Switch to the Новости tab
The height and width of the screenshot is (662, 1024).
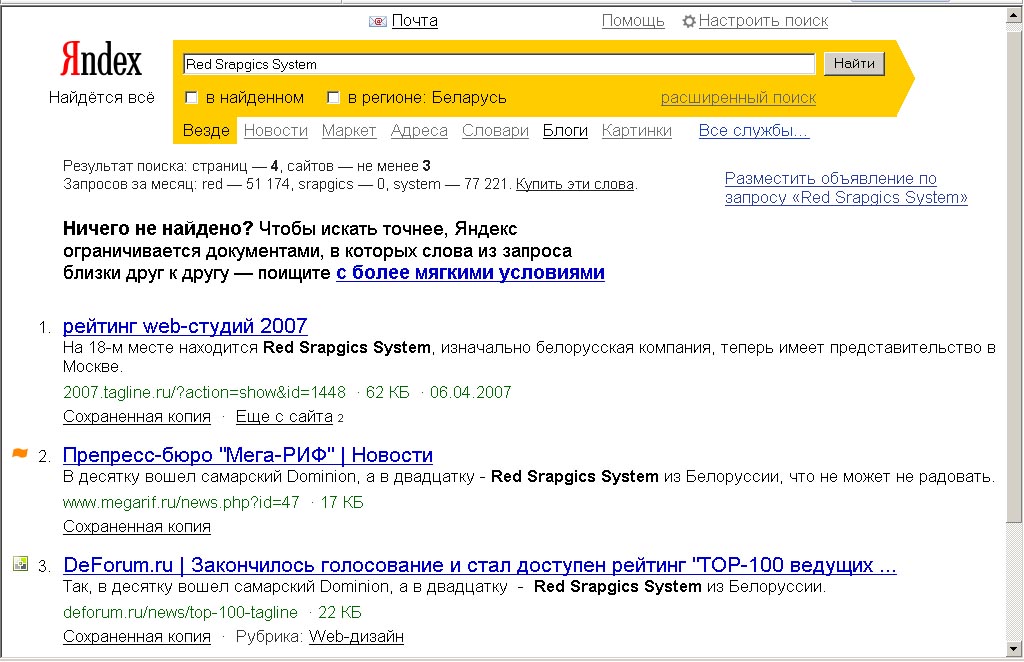coord(276,131)
